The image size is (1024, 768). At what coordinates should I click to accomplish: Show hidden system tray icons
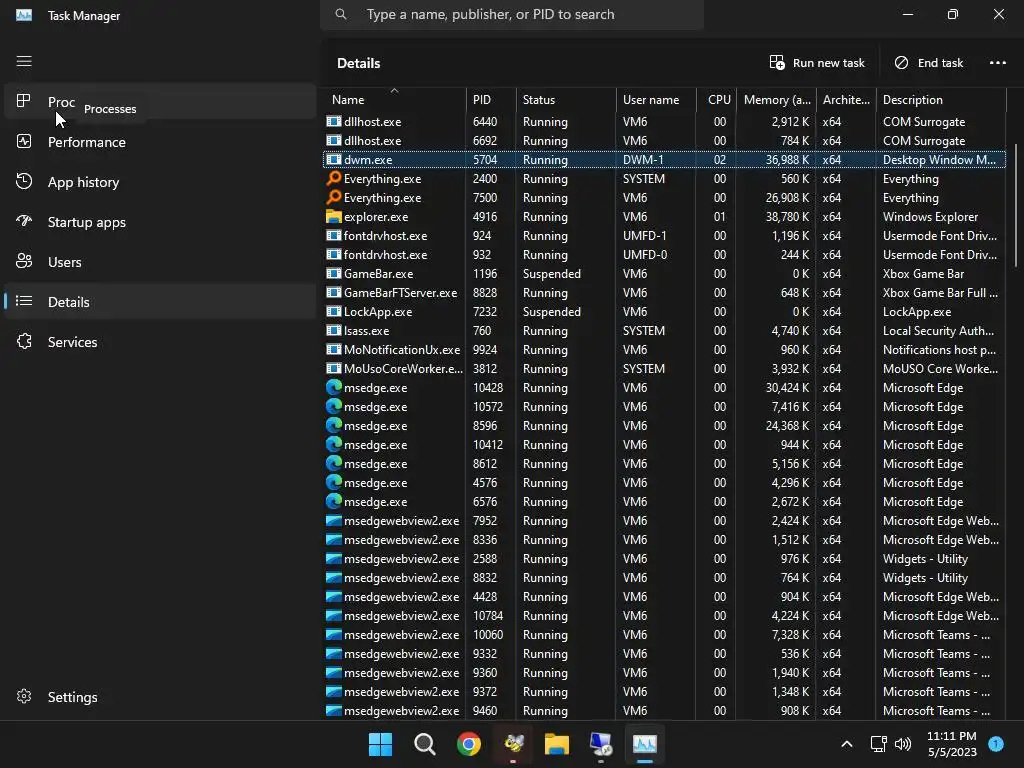[x=846, y=744]
